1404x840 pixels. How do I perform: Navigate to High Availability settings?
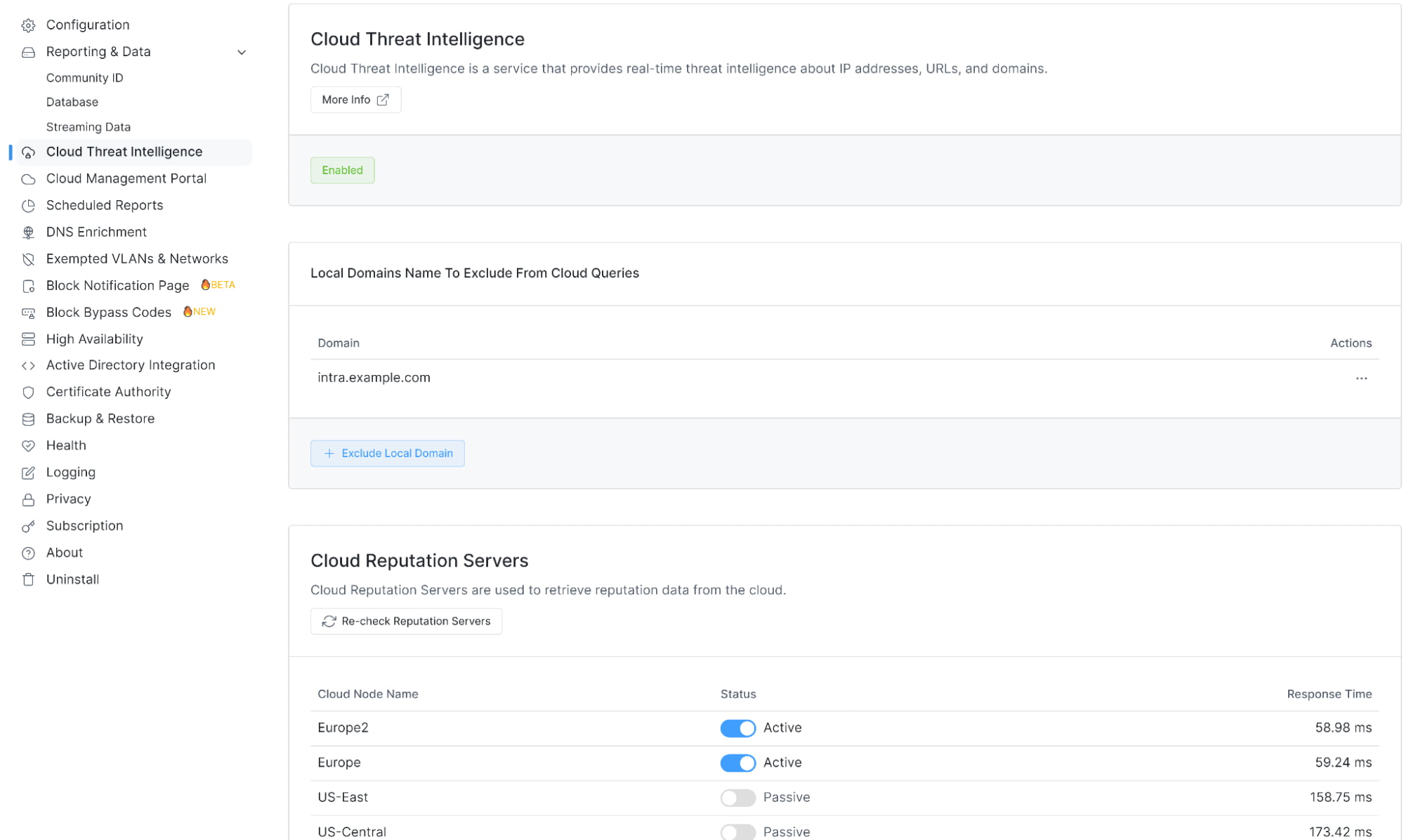(x=95, y=339)
